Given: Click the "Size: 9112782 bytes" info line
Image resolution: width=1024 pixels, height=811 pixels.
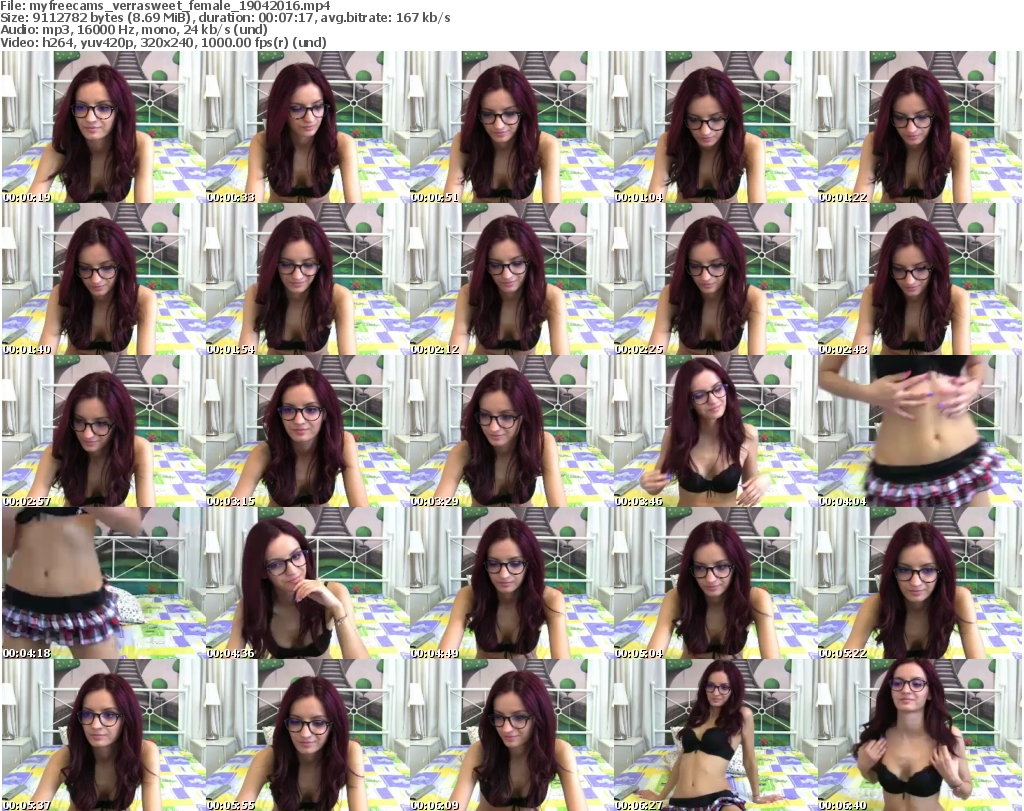Looking at the screenshot, I should point(225,18).
